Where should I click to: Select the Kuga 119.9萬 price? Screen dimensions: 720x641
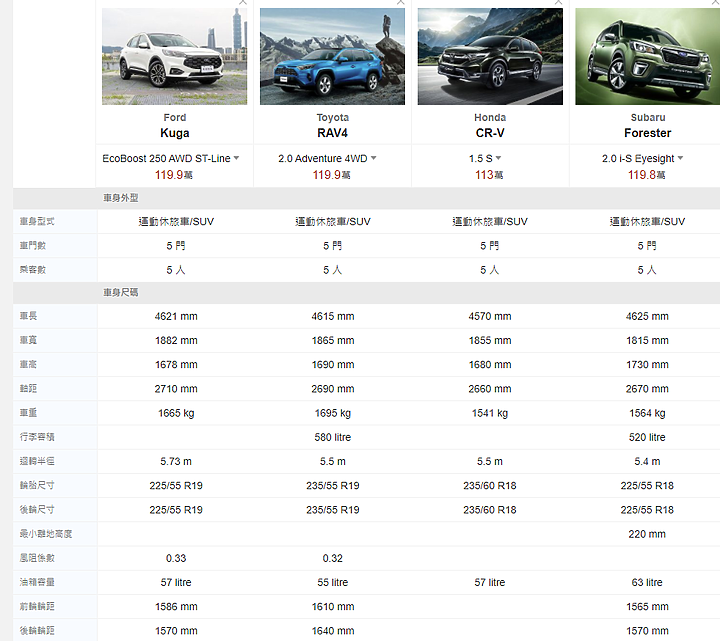pos(174,175)
